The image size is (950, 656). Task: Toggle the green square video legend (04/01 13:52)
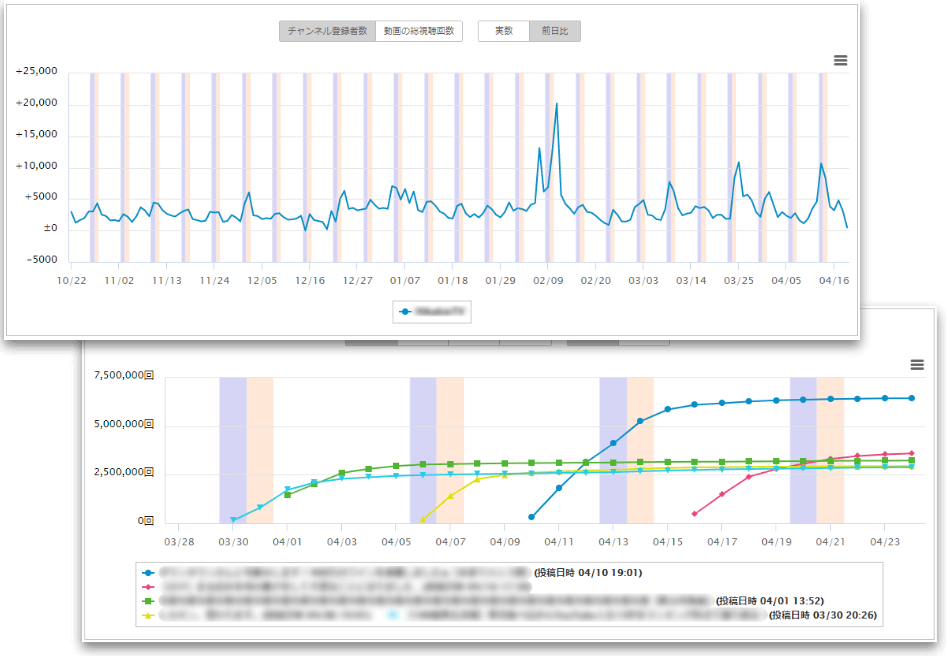pos(483,601)
